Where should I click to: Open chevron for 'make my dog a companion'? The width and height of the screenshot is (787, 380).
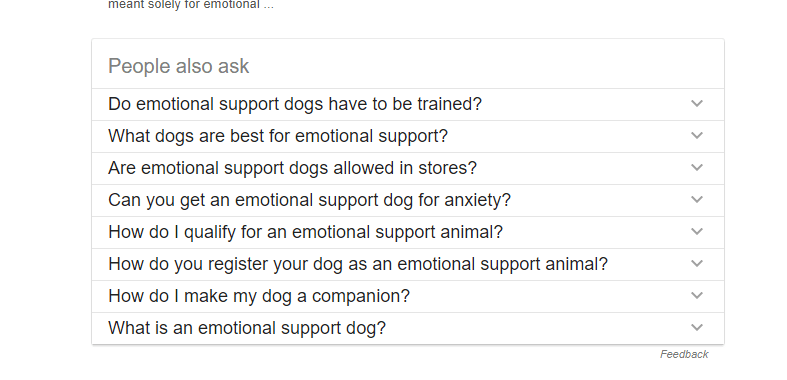(x=696, y=296)
